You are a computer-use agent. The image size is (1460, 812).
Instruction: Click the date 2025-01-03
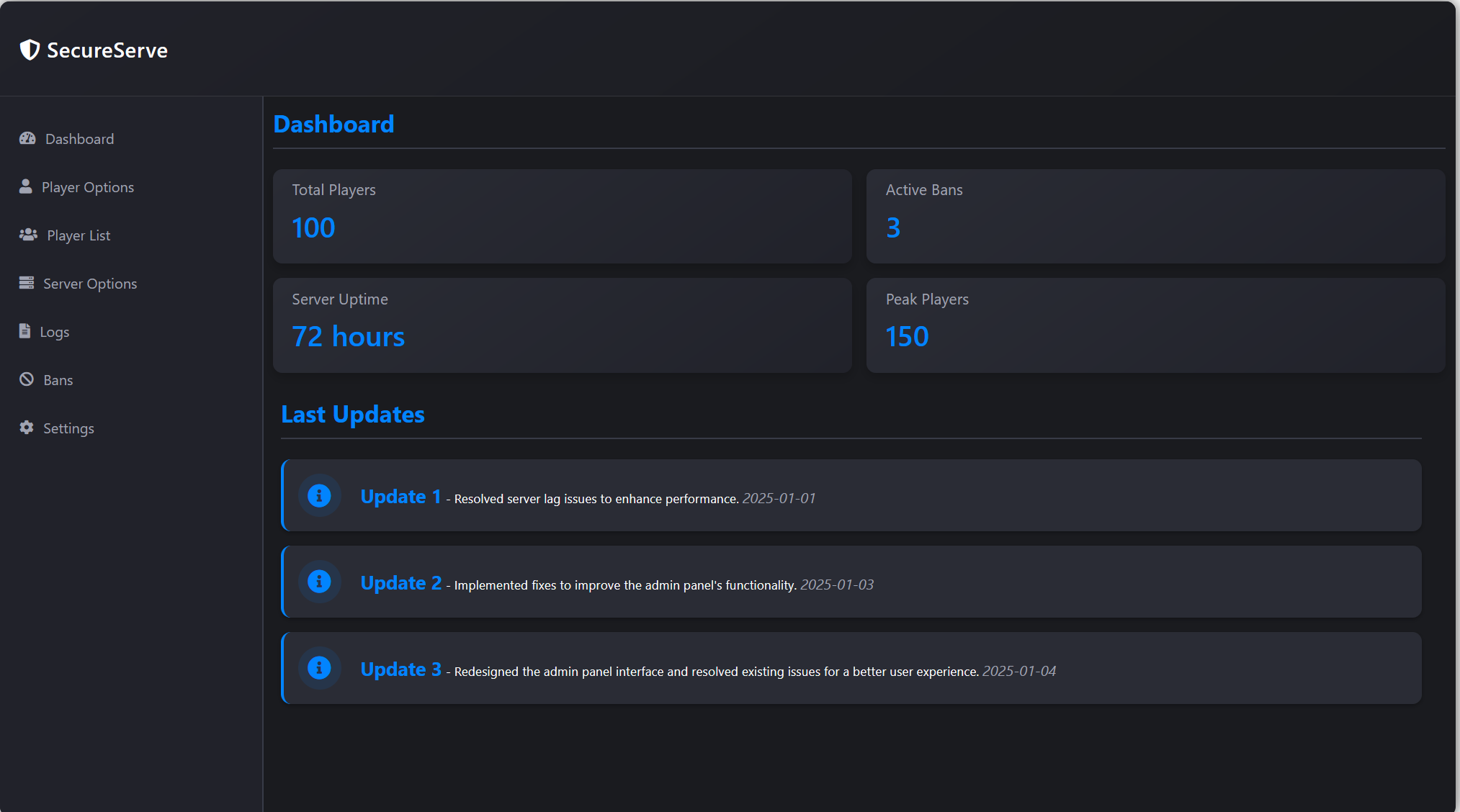pyautogui.click(x=837, y=585)
